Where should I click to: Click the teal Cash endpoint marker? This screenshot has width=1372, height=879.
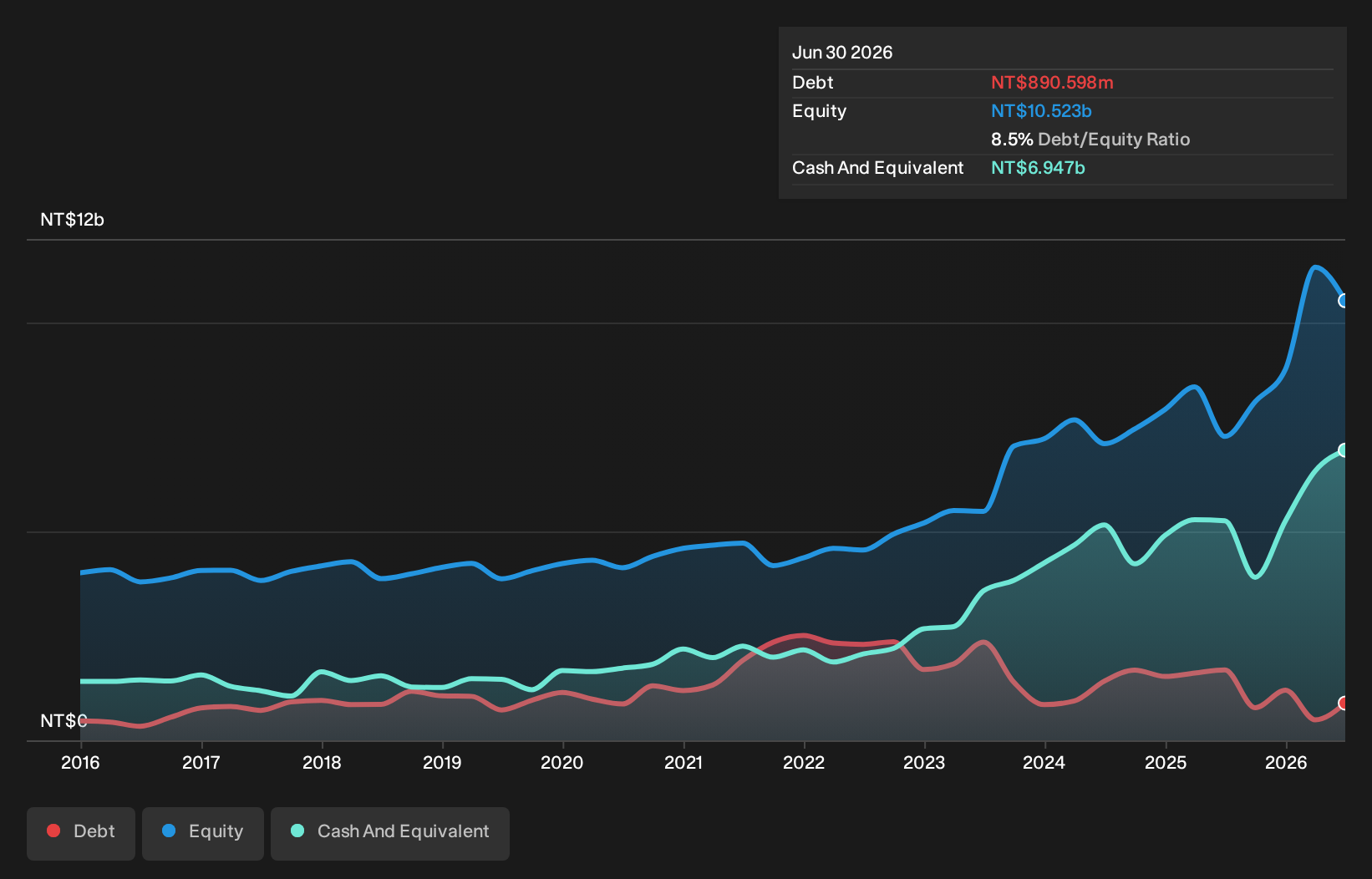(x=1344, y=450)
